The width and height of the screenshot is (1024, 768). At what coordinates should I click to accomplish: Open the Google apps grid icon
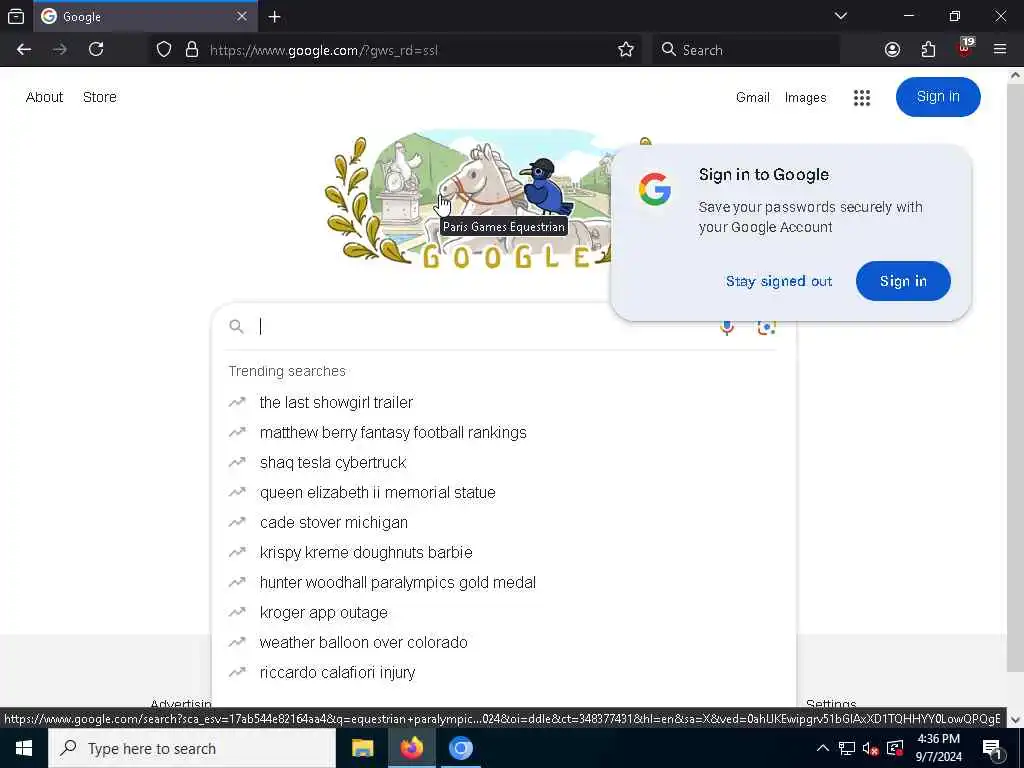point(861,97)
